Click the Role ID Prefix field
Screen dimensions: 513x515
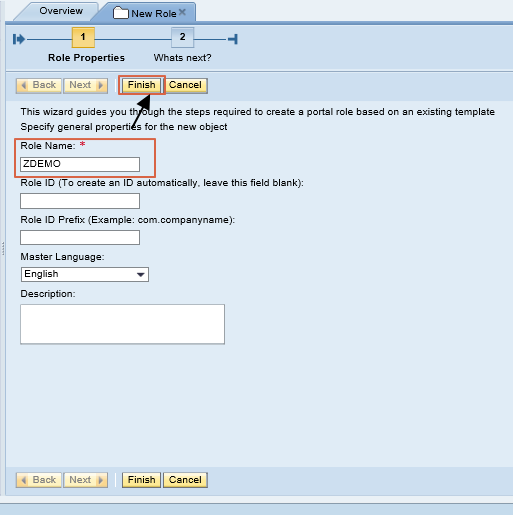click(80, 238)
